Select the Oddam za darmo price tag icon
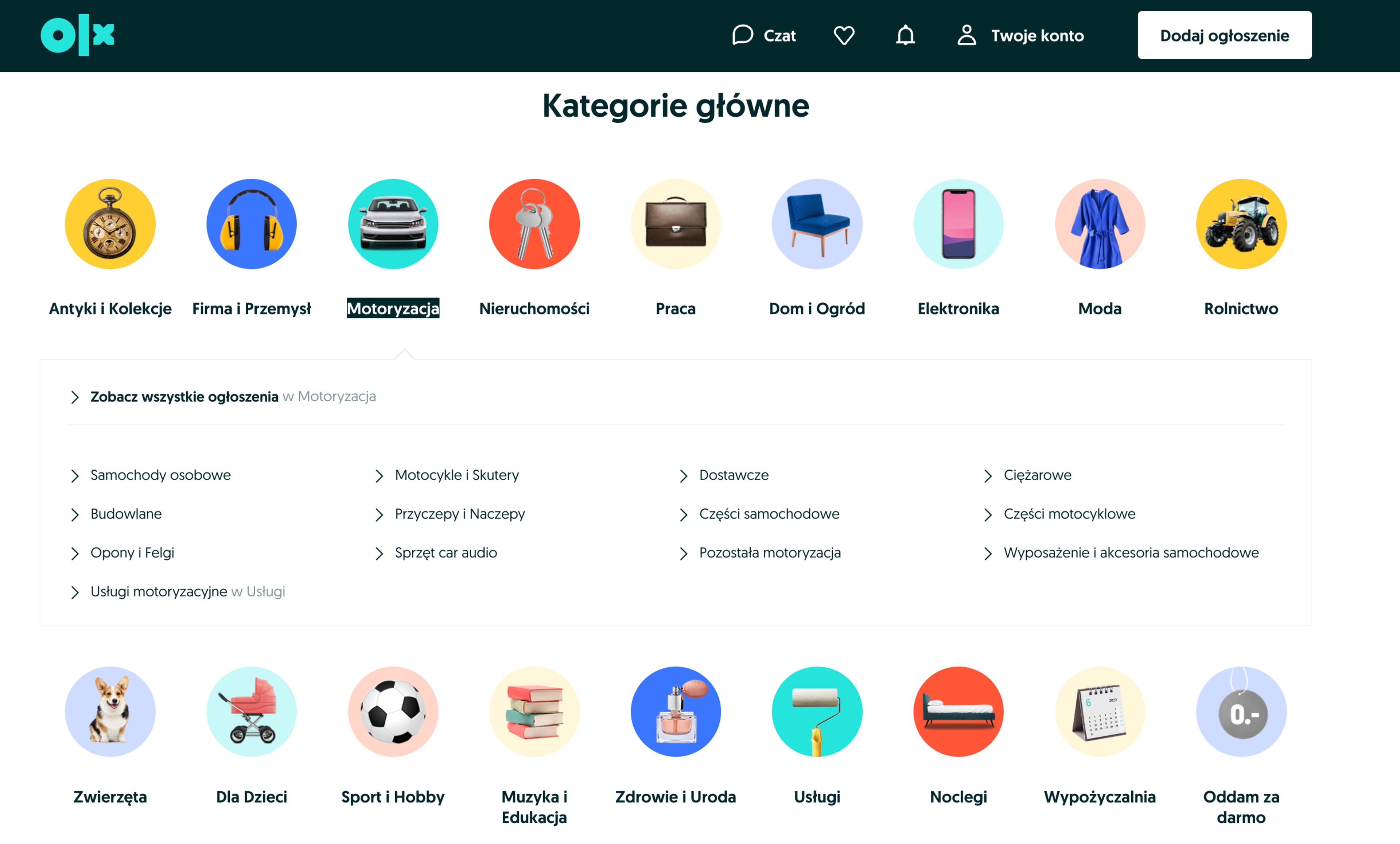 pos(1241,712)
